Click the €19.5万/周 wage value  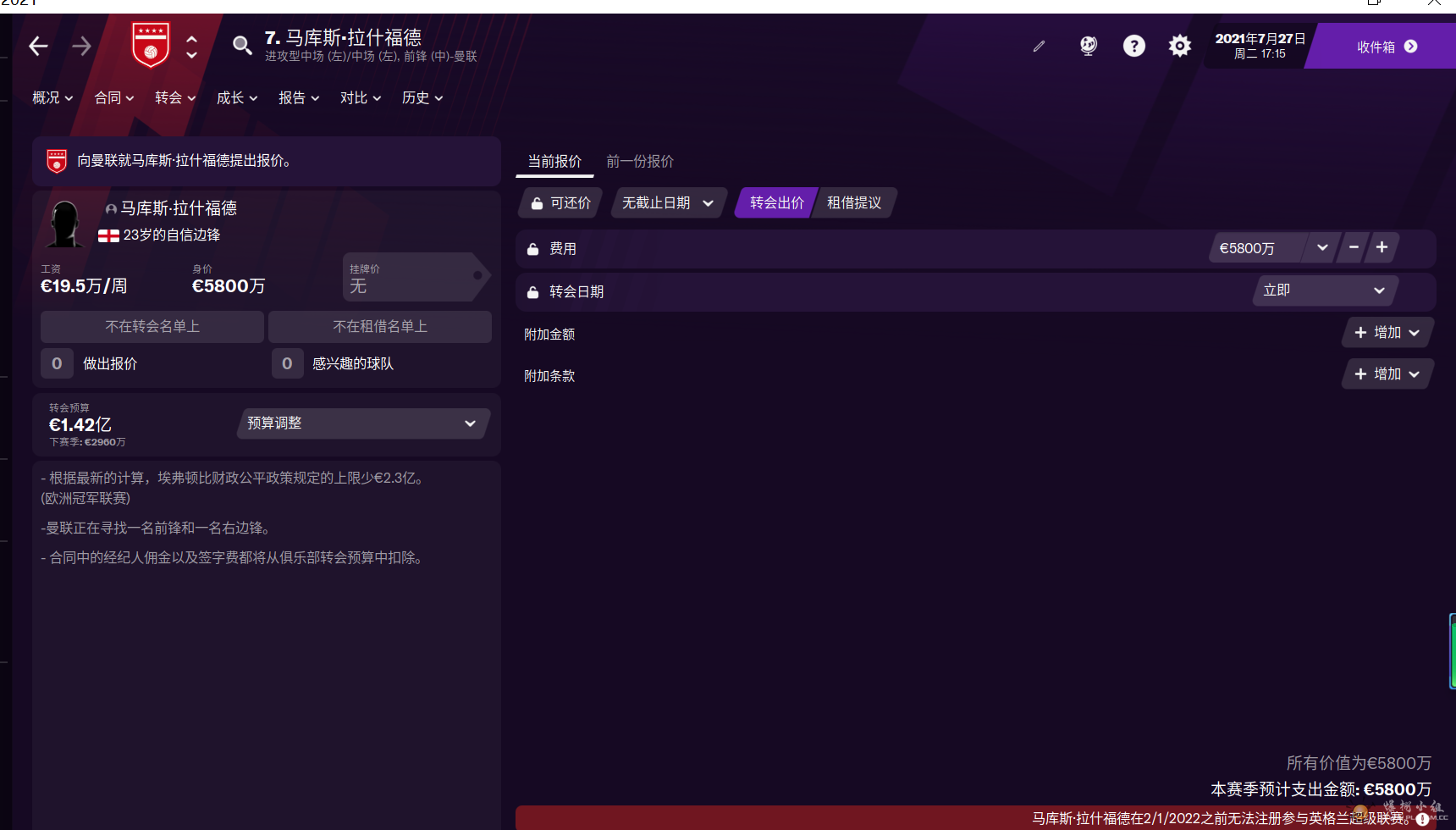point(84,286)
